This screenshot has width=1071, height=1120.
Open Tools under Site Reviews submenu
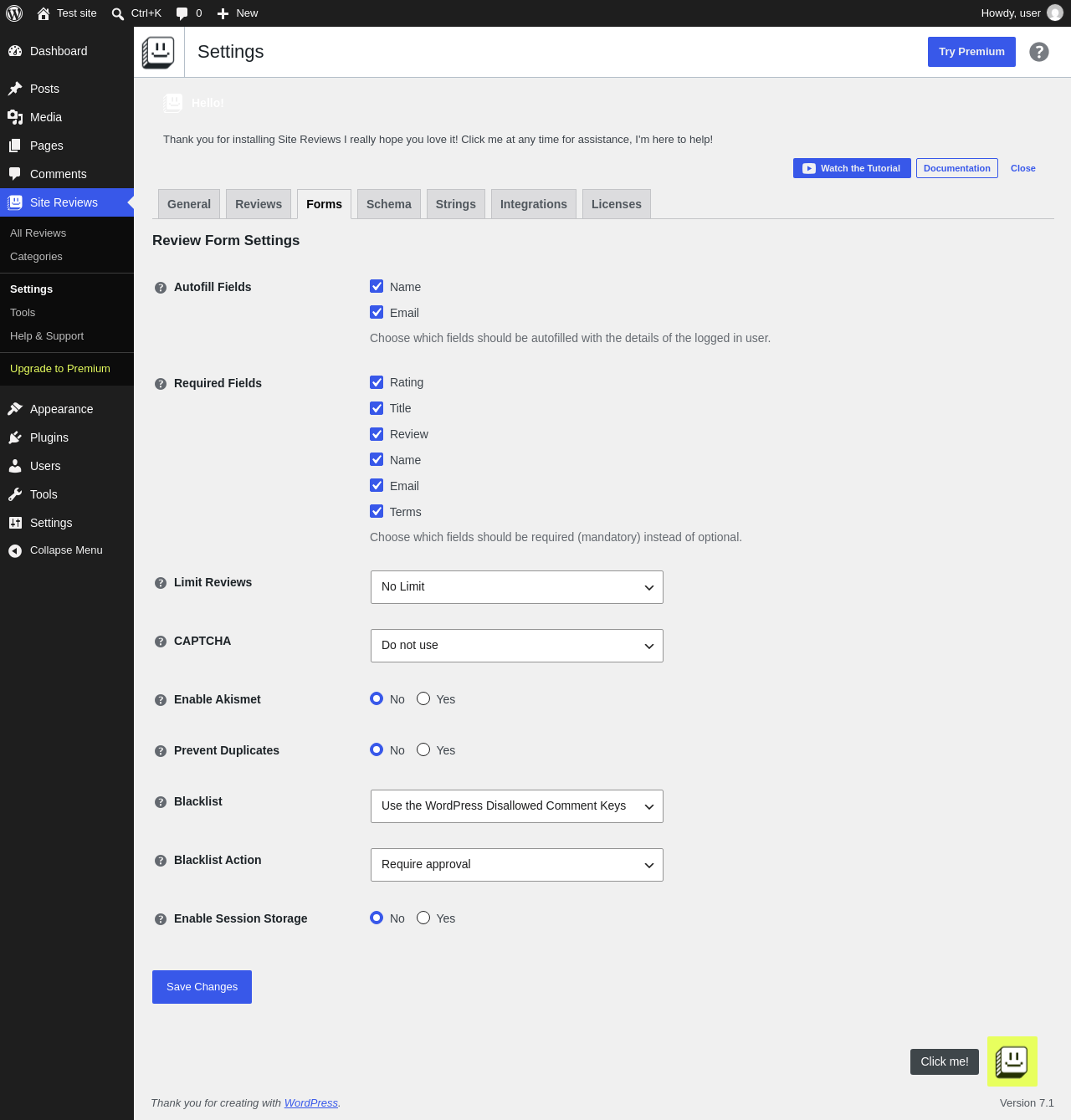tap(23, 313)
